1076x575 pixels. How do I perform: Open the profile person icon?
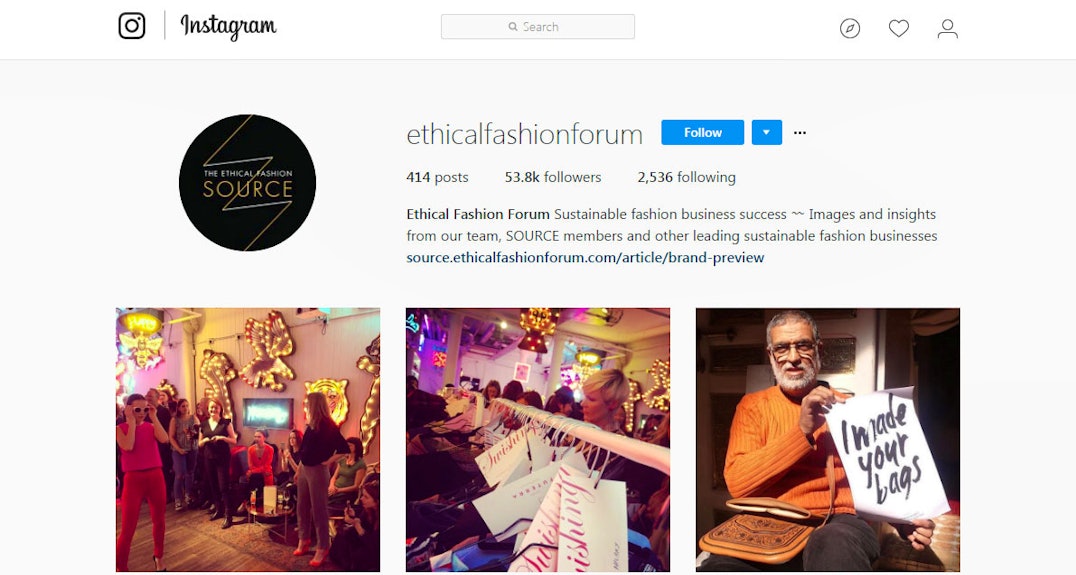(948, 28)
